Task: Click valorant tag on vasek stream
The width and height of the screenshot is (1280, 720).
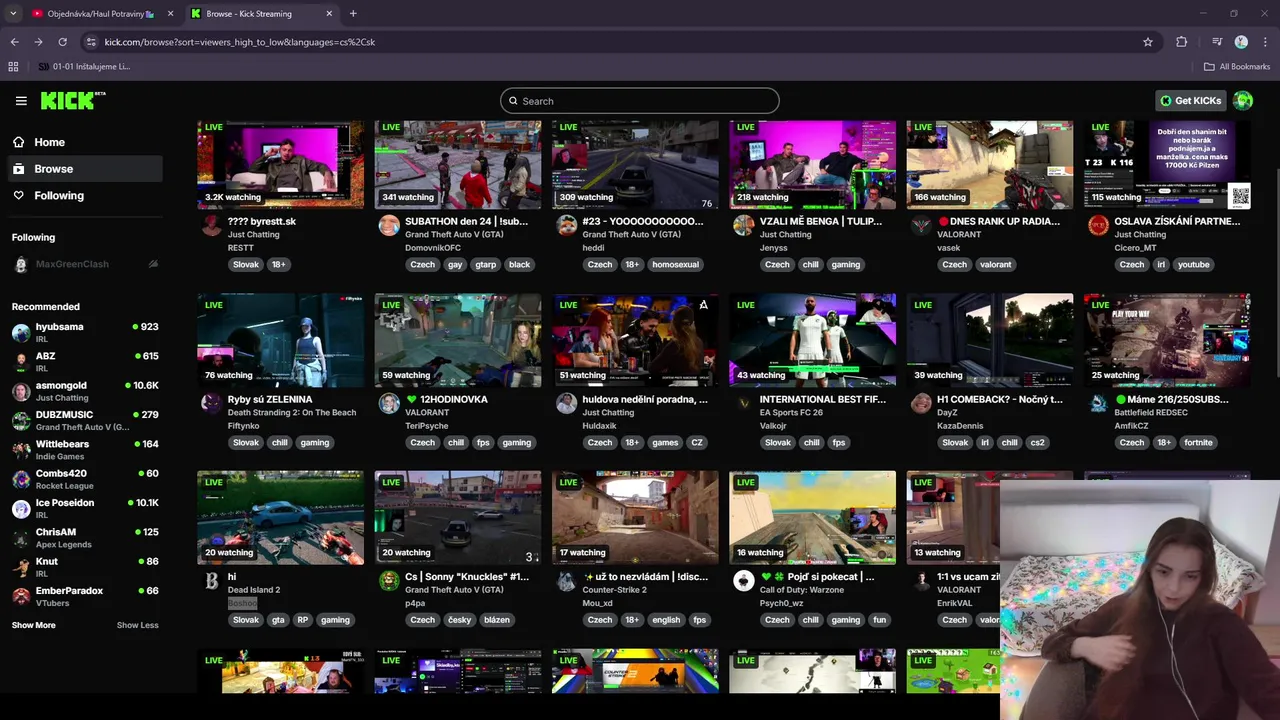Action: point(995,265)
